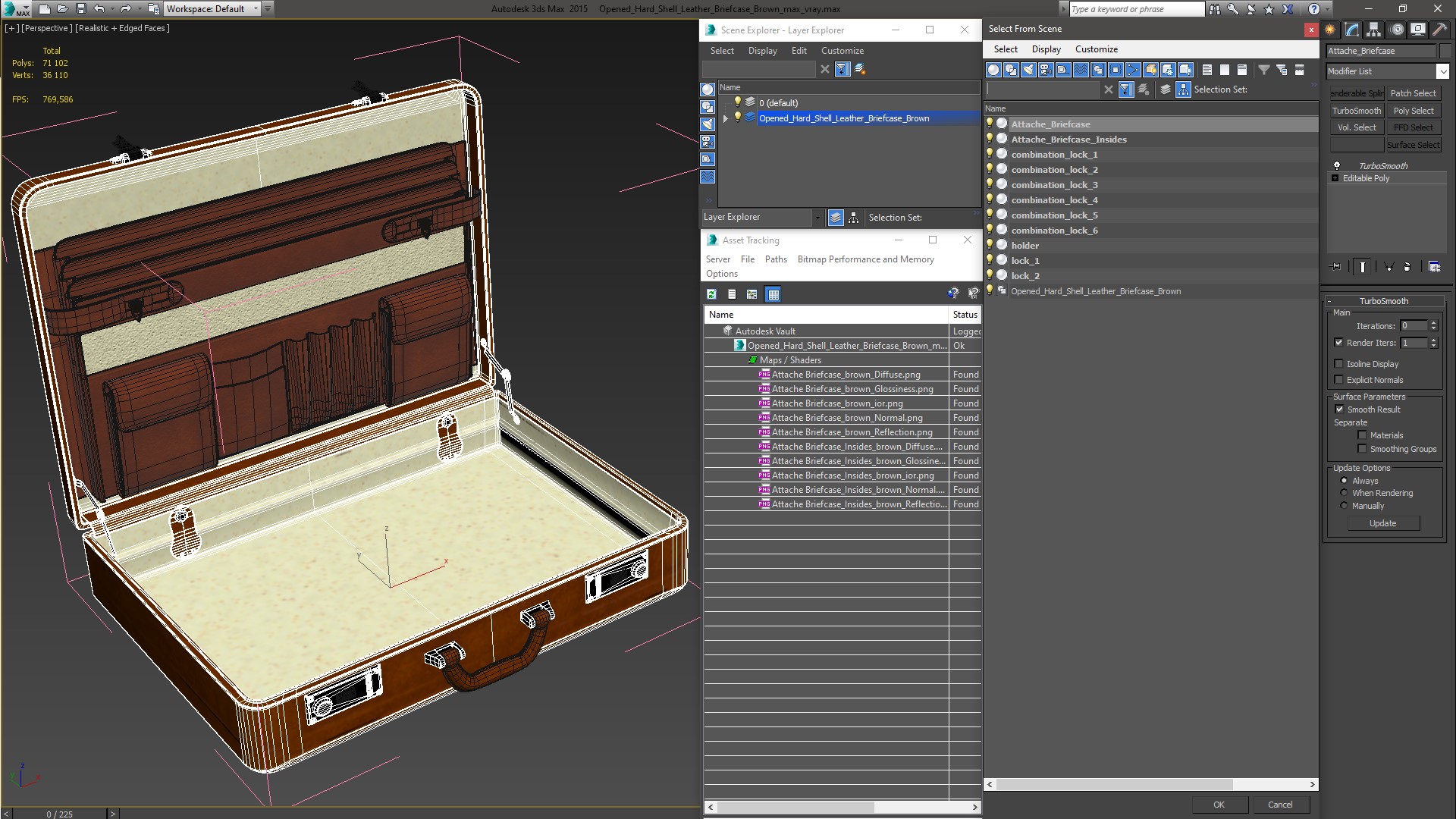This screenshot has height=819, width=1456.
Task: Click object color swatch next to Attache_Briefcase name
Action: [1445, 51]
